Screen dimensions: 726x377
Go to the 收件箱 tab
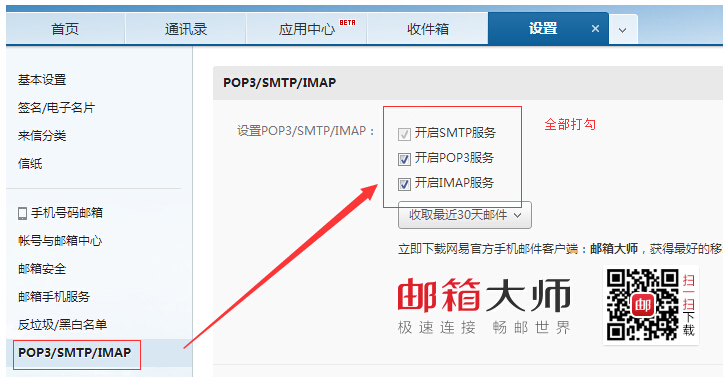(x=428, y=29)
